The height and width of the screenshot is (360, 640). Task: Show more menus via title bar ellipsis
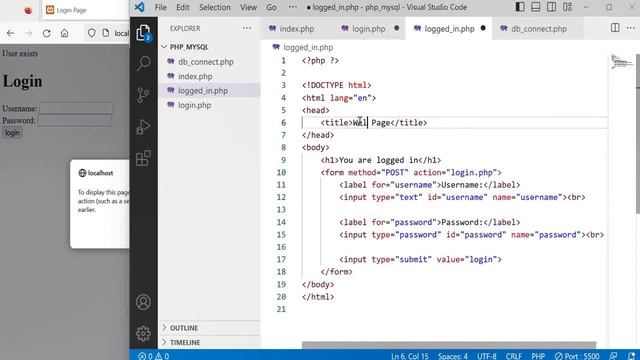pyautogui.click(x=293, y=7)
